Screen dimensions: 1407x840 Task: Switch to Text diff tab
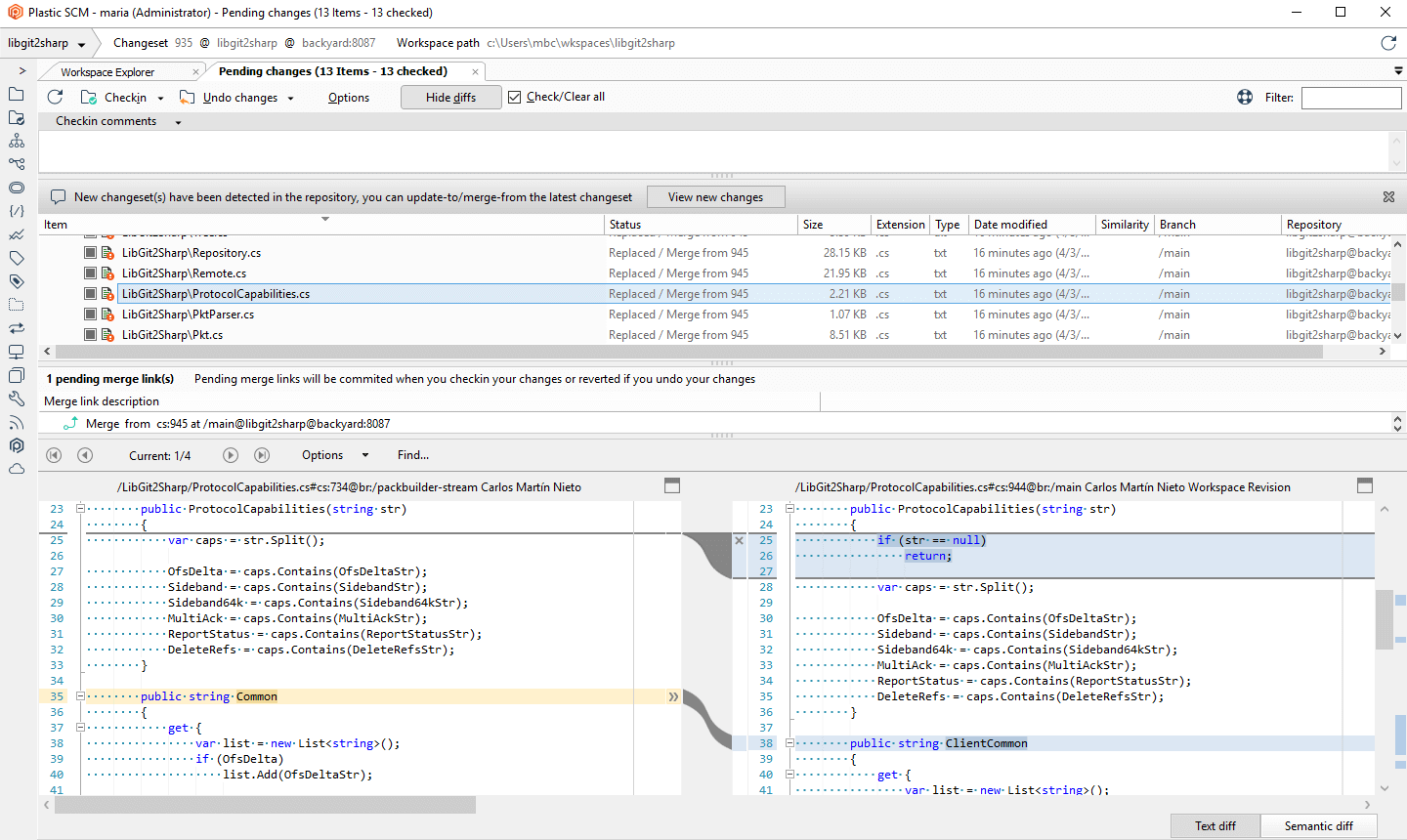coord(1215,825)
